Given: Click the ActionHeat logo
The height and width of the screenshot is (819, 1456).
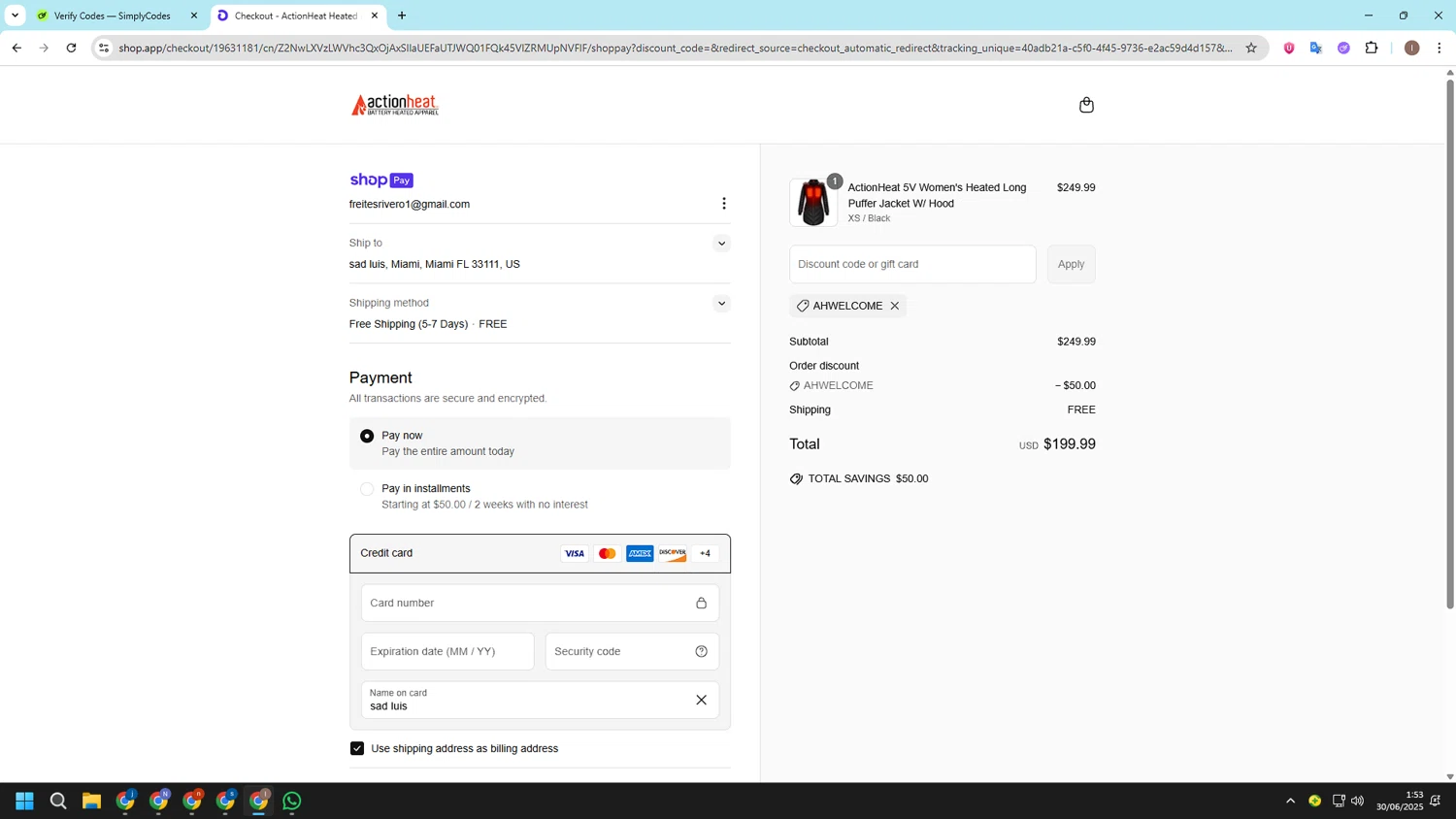Looking at the screenshot, I should click(395, 105).
